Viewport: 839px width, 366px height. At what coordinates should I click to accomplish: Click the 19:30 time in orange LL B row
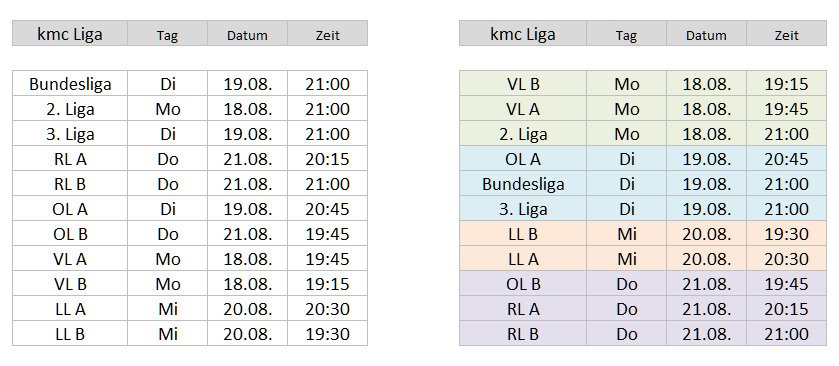pyautogui.click(x=786, y=234)
